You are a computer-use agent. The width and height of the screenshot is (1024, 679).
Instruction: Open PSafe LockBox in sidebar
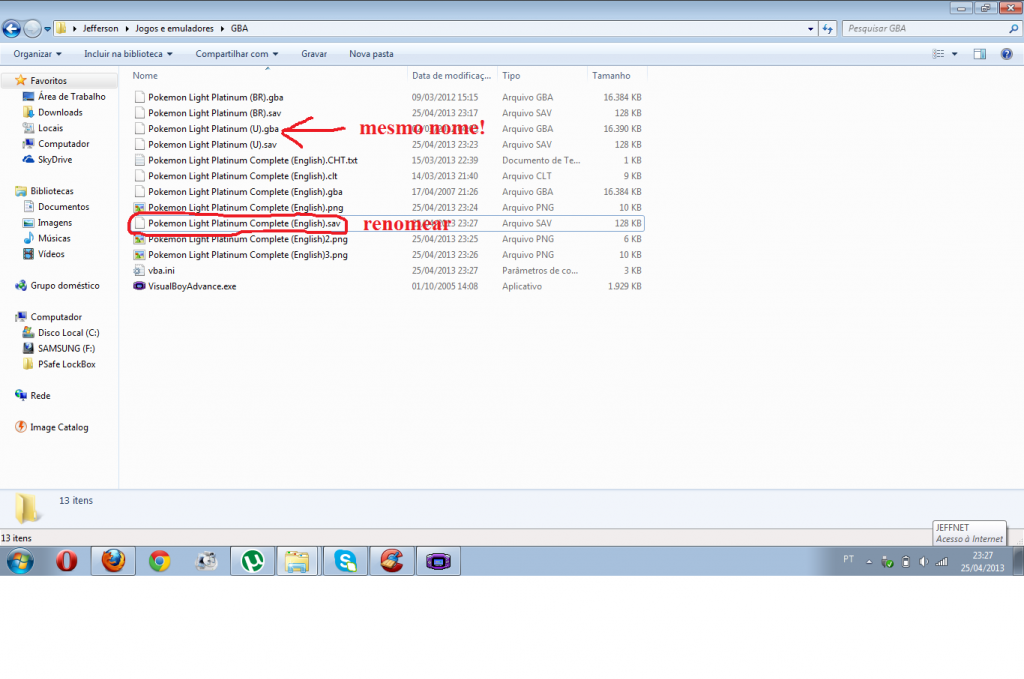pyautogui.click(x=59, y=364)
